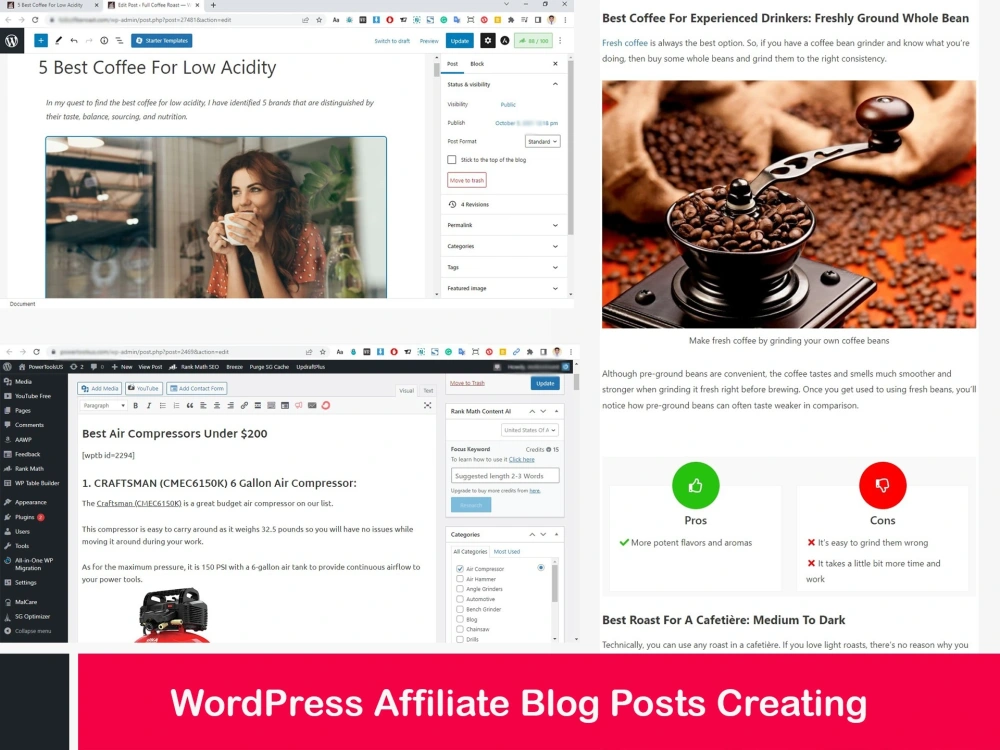This screenshot has height=750, width=1000.
Task: Click the woman drinking coffee image block
Action: point(216,217)
